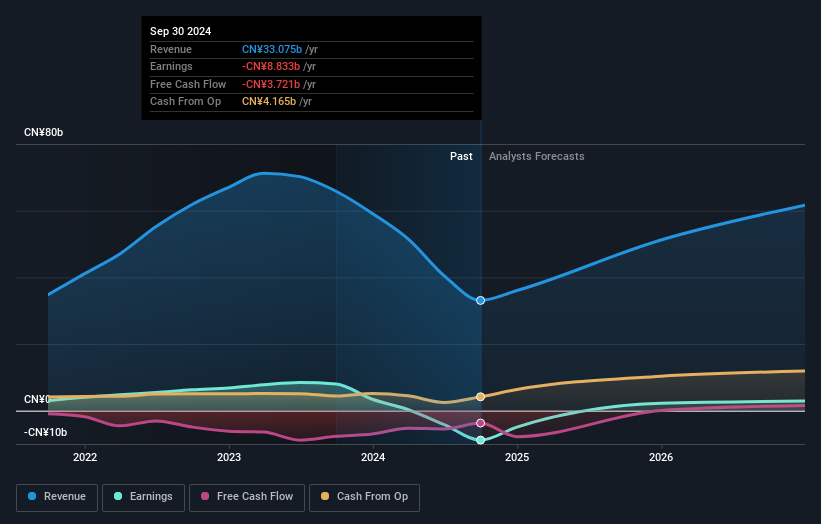Click the blue Revenue legend dot

[x=32, y=496]
